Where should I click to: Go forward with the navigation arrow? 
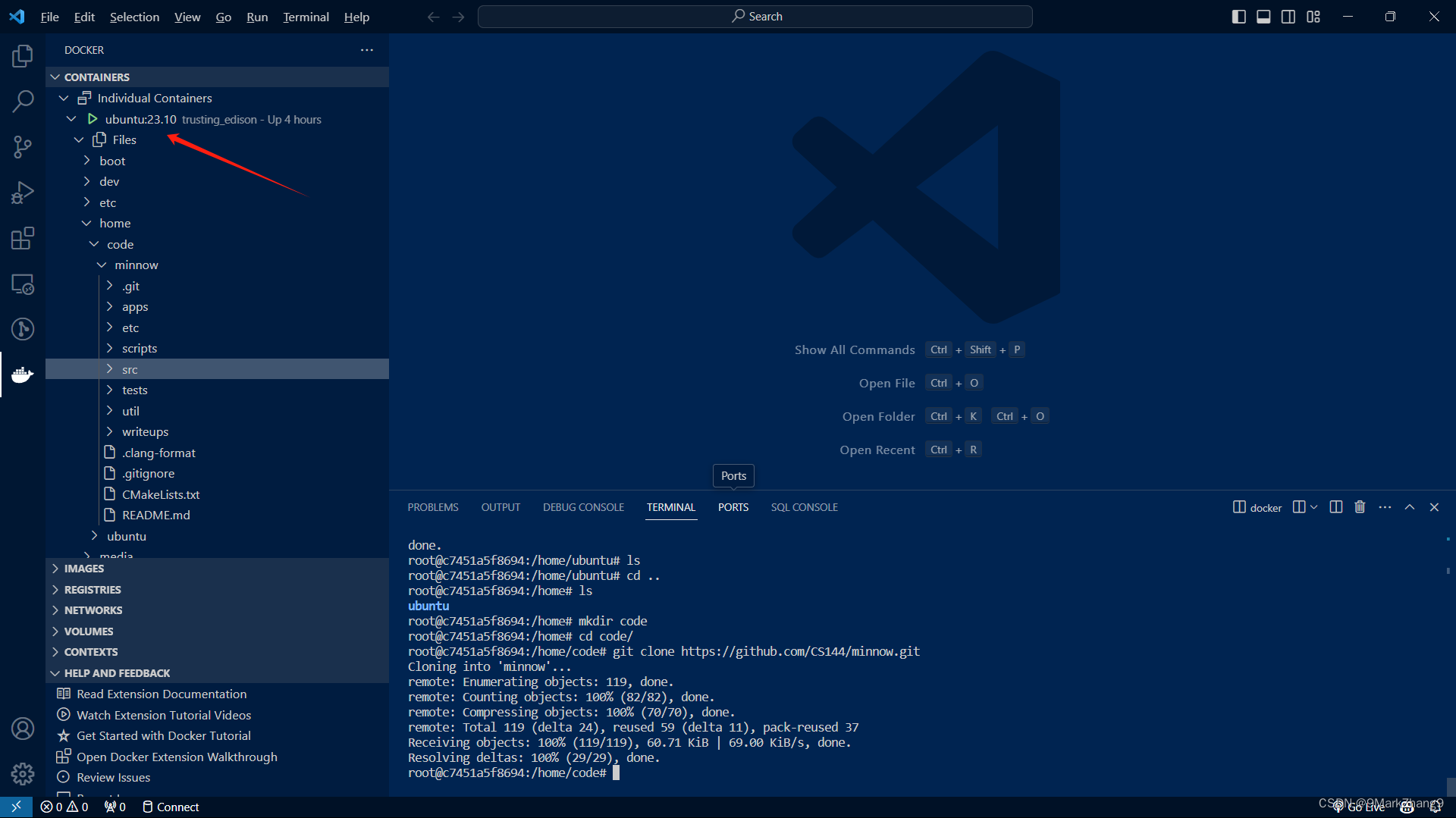tap(458, 17)
